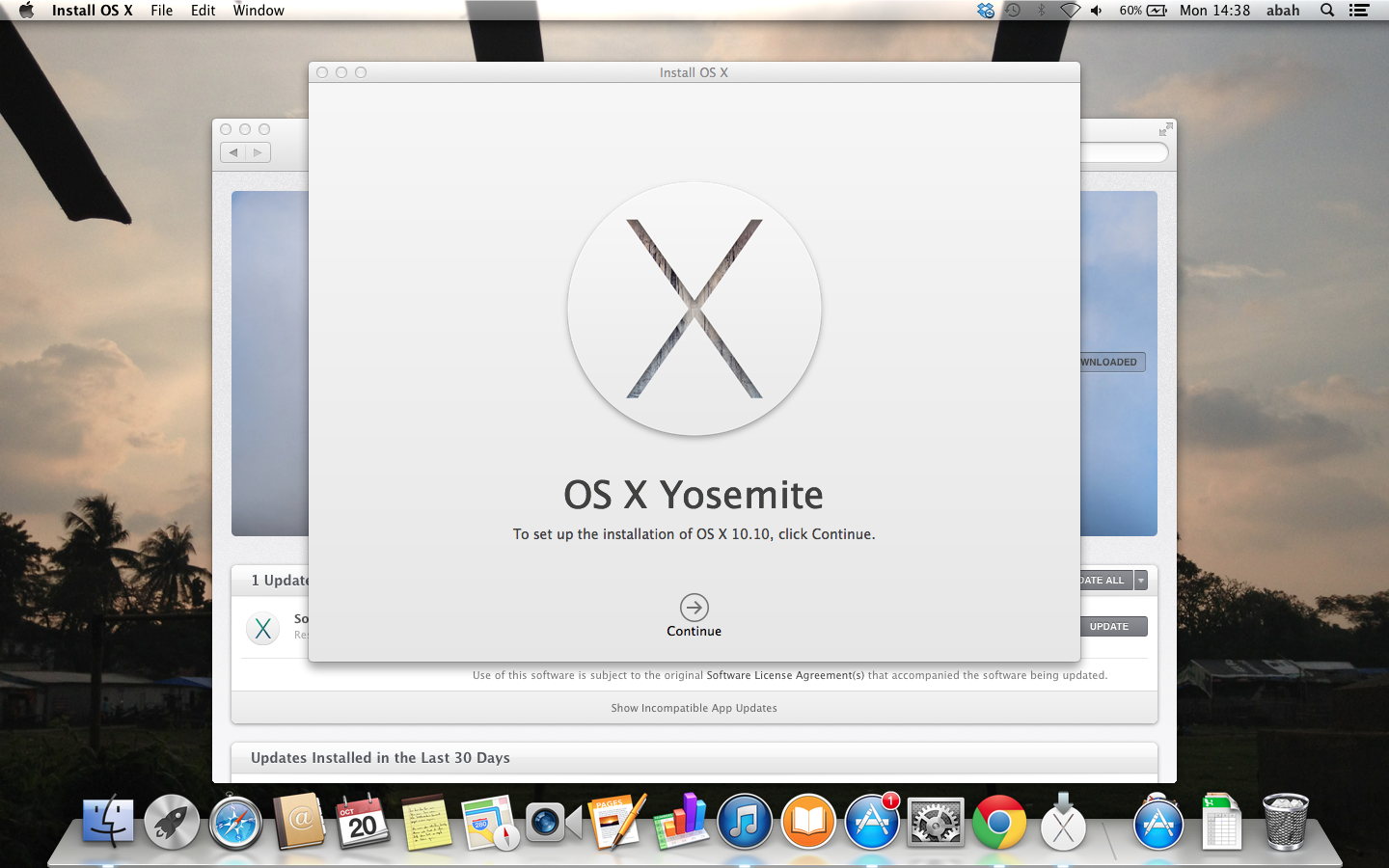Viewport: 1389px width, 868px height.
Task: Open Notification Center from the menu bar
Action: tap(1359, 11)
